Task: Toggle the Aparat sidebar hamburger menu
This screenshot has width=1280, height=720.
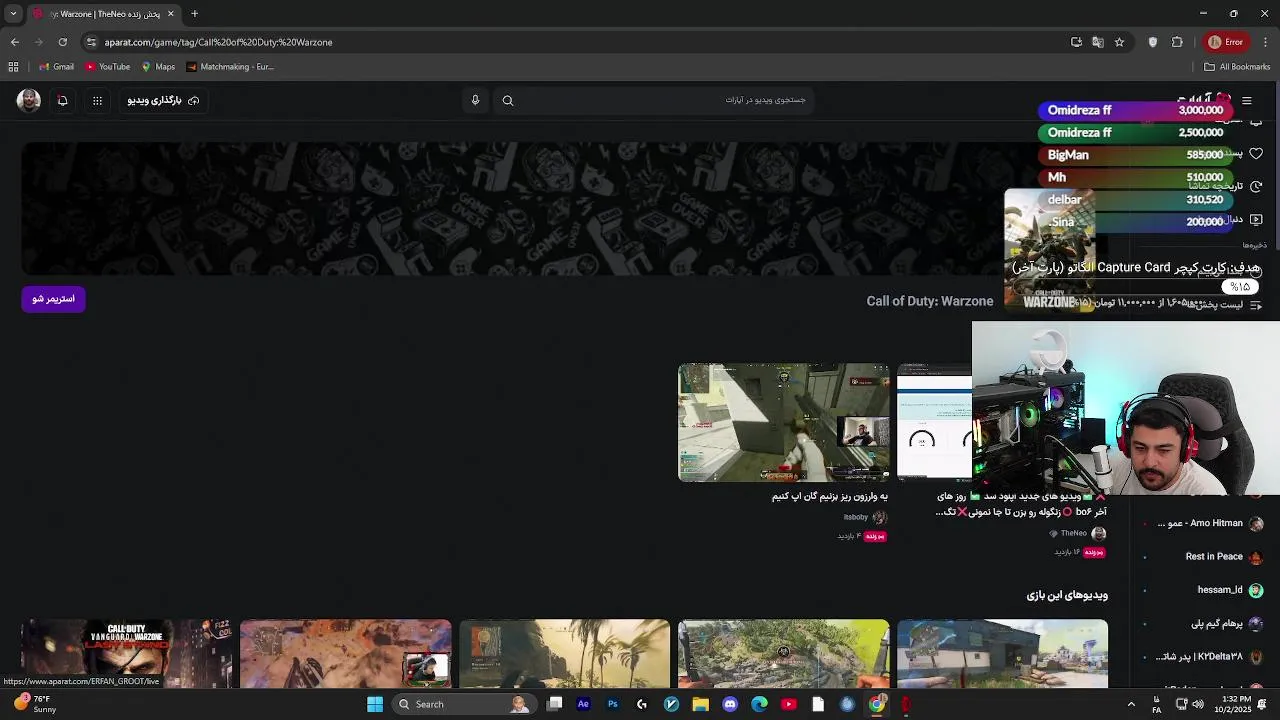Action: [x=1246, y=100]
